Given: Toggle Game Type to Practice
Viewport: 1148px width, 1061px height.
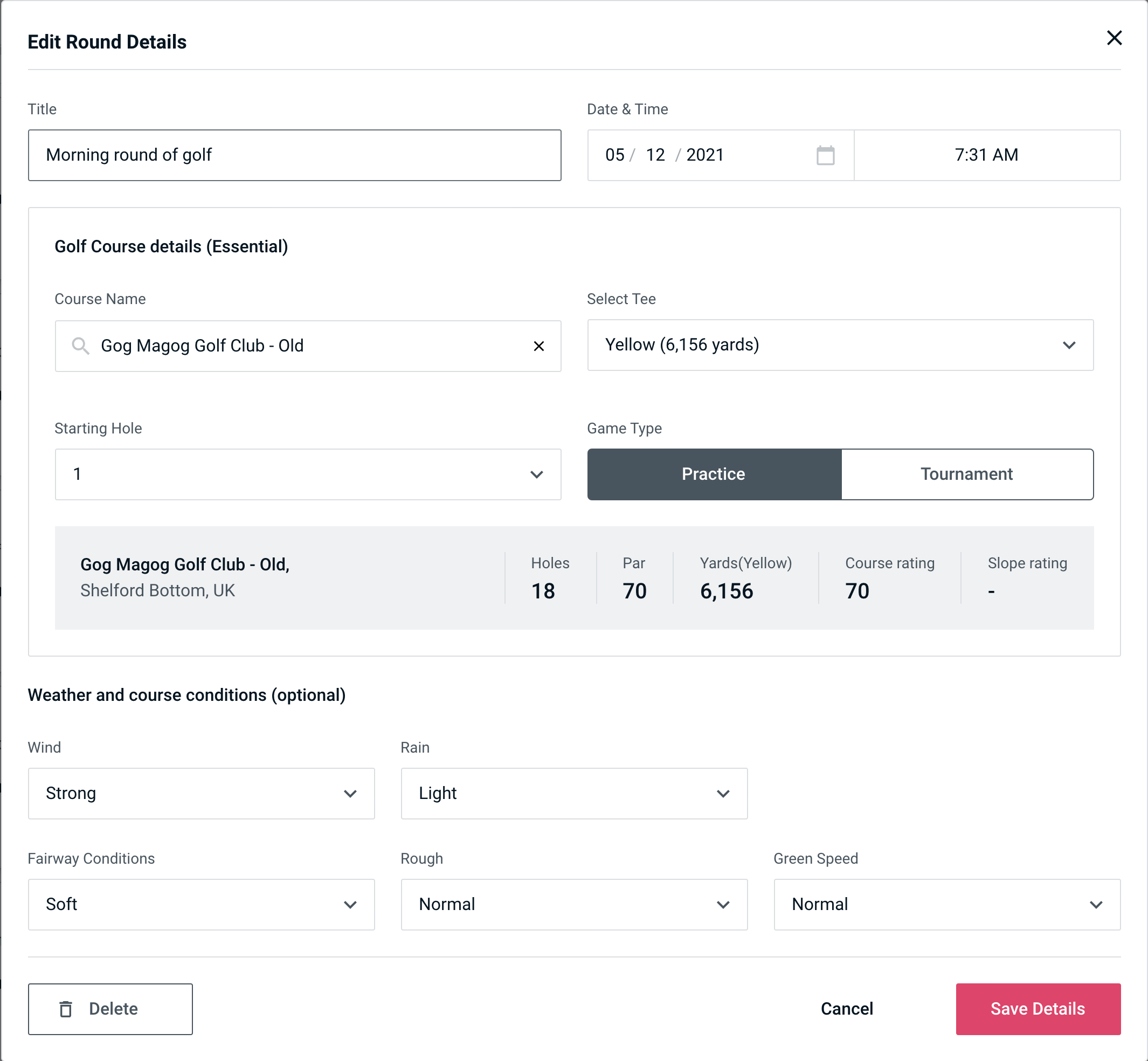Looking at the screenshot, I should 714,474.
